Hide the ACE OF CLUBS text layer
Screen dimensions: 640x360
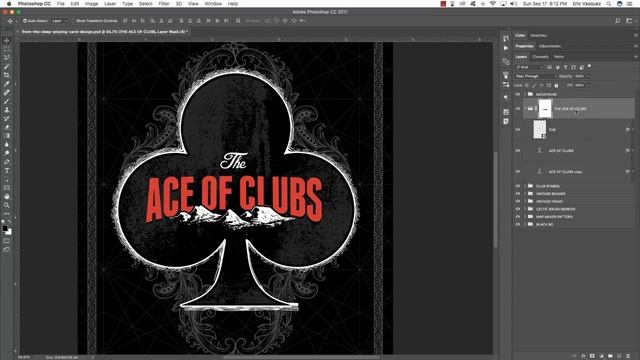[518, 151]
